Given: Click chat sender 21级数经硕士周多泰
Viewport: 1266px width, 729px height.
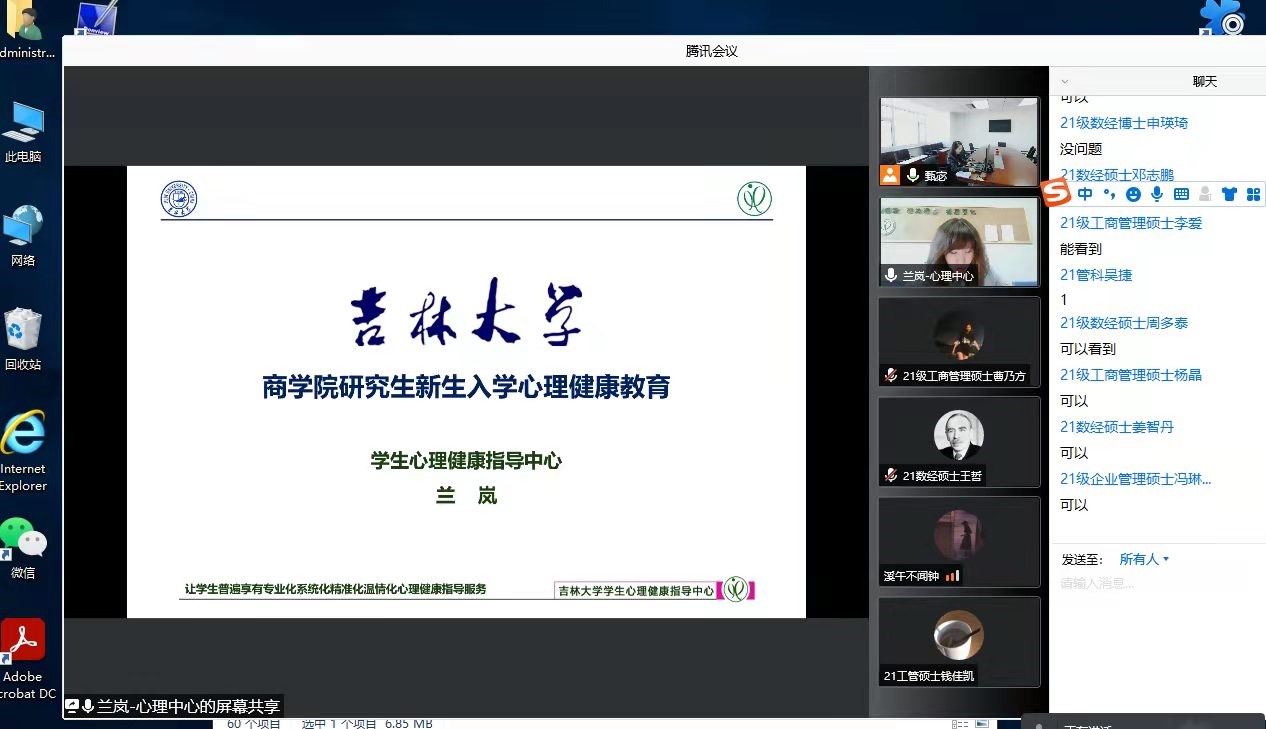Looking at the screenshot, I should pyautogui.click(x=1124, y=323).
